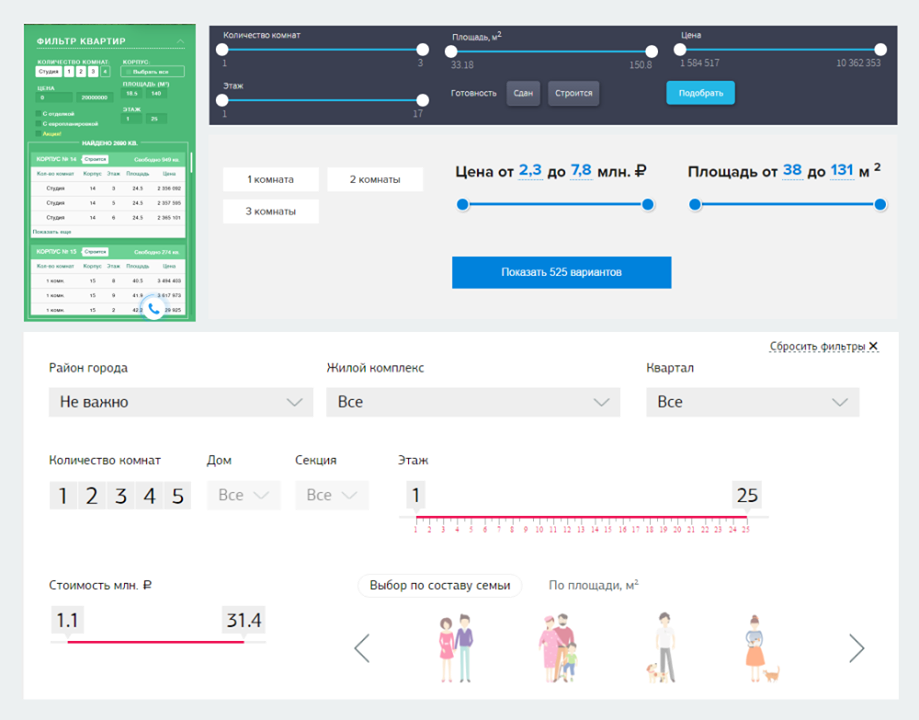This screenshot has height=720, width=919.
Task: Click «Сбросить фильтры» reset link
Action: tap(823, 347)
